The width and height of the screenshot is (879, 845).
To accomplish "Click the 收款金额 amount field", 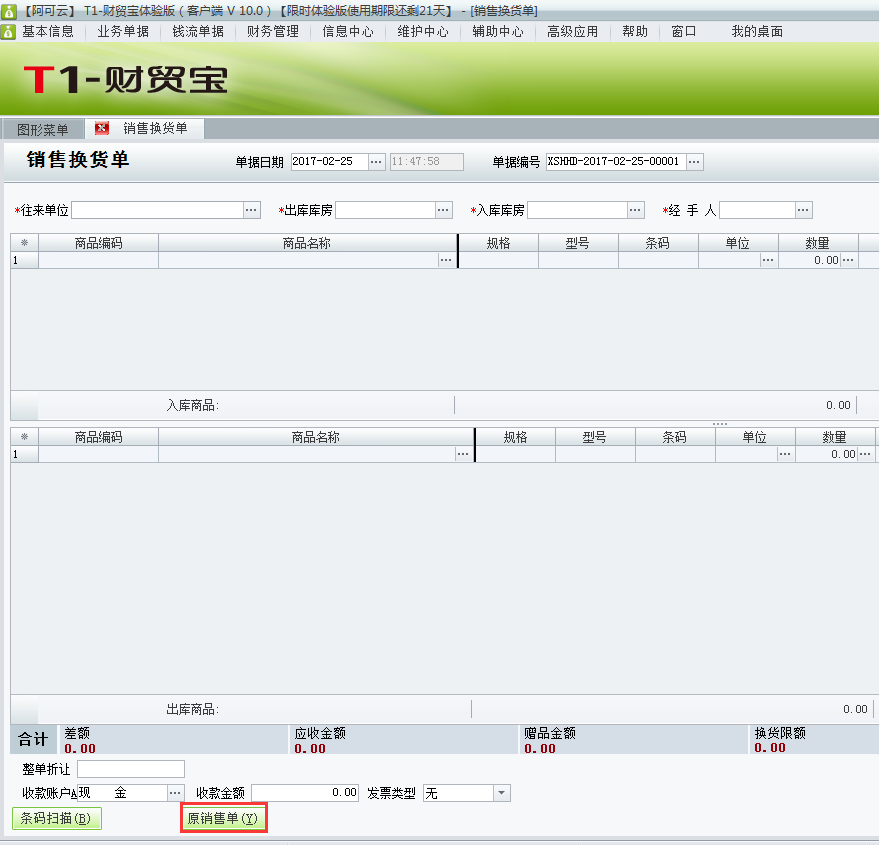I will pyautogui.click(x=300, y=792).
